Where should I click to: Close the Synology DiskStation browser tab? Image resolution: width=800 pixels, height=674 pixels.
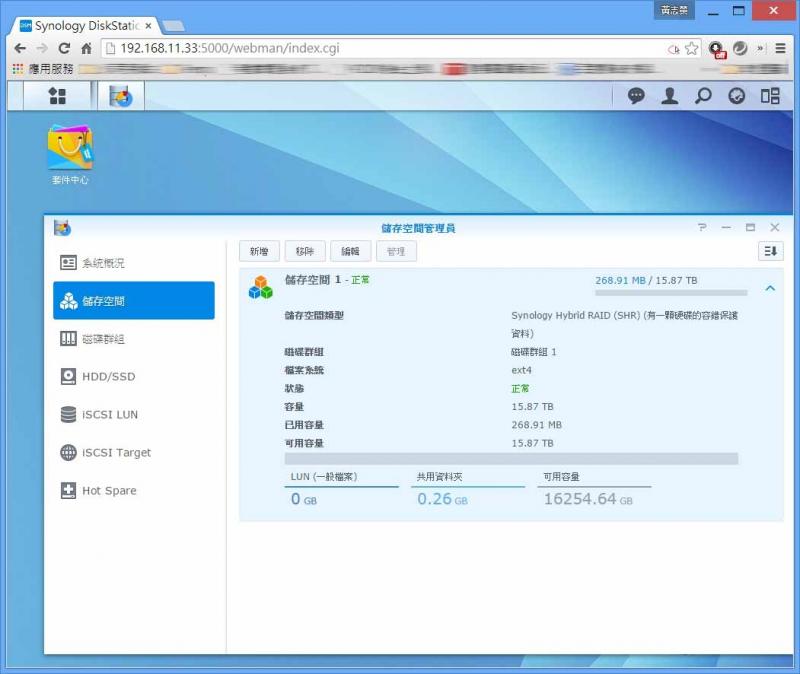coord(148,26)
